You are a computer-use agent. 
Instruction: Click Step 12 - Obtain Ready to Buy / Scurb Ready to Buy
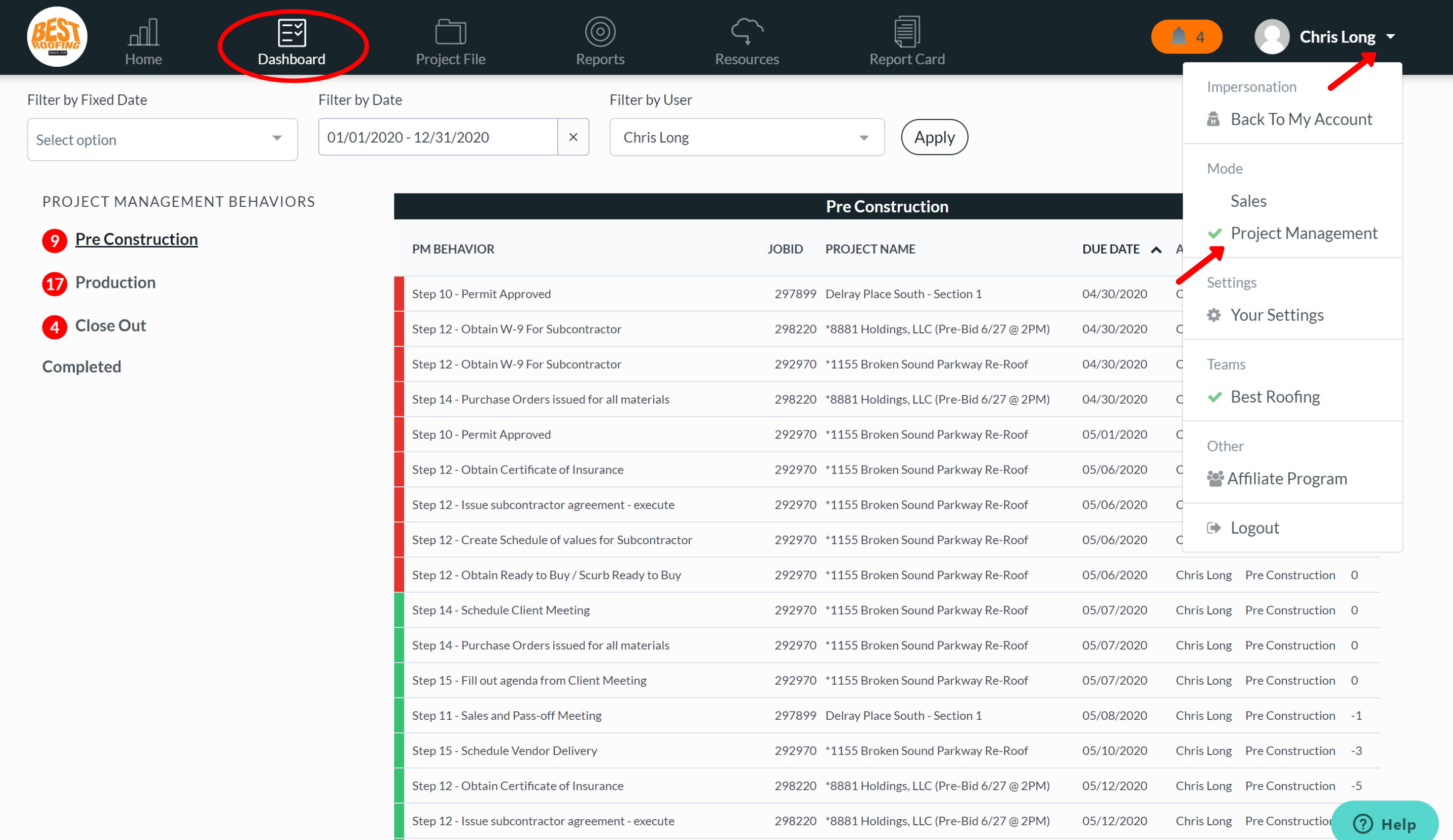(546, 575)
